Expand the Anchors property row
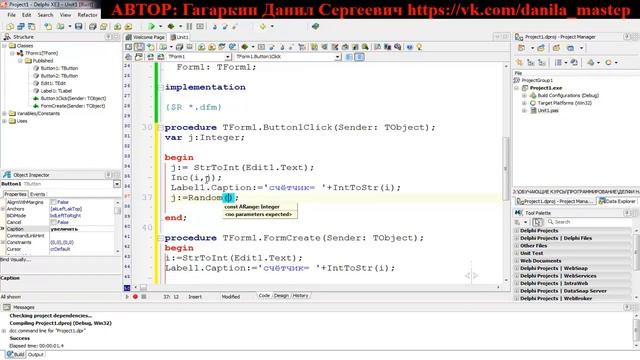 pos(3,209)
